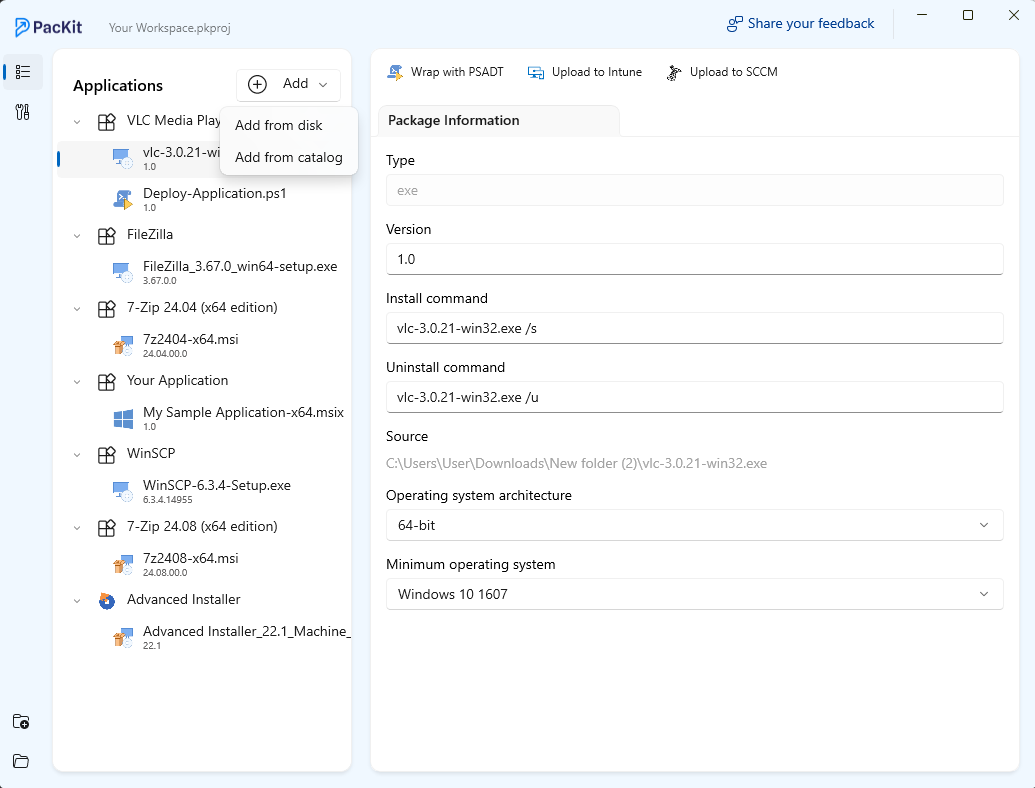Click the plus icon in Add button
The width and height of the screenshot is (1035, 788).
(257, 84)
